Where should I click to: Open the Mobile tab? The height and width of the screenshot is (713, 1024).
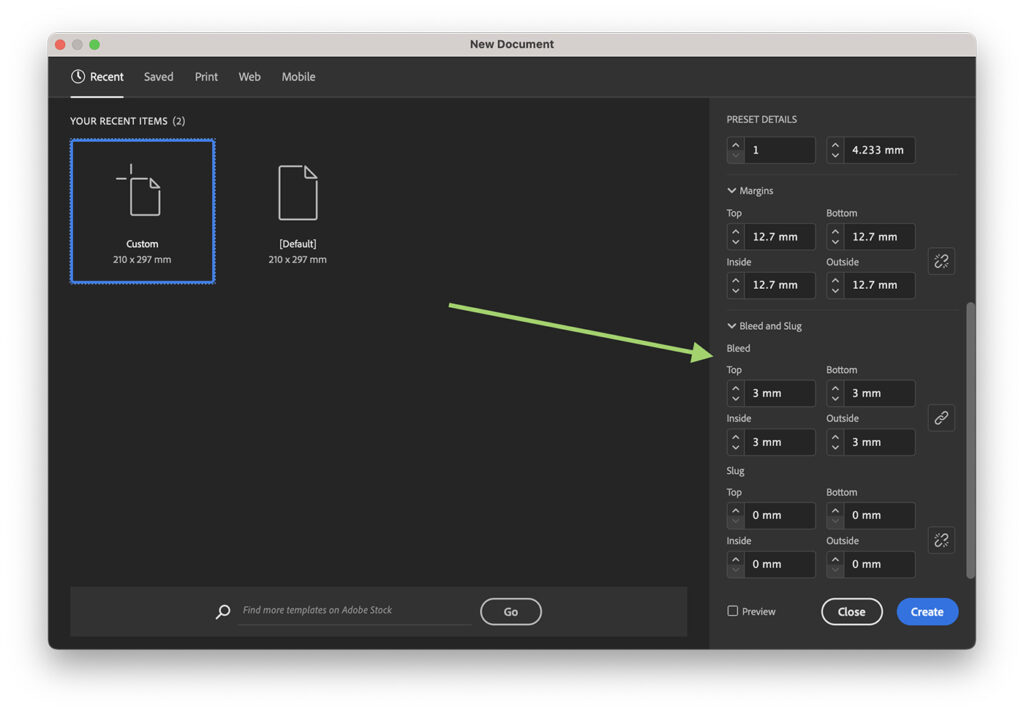(298, 76)
